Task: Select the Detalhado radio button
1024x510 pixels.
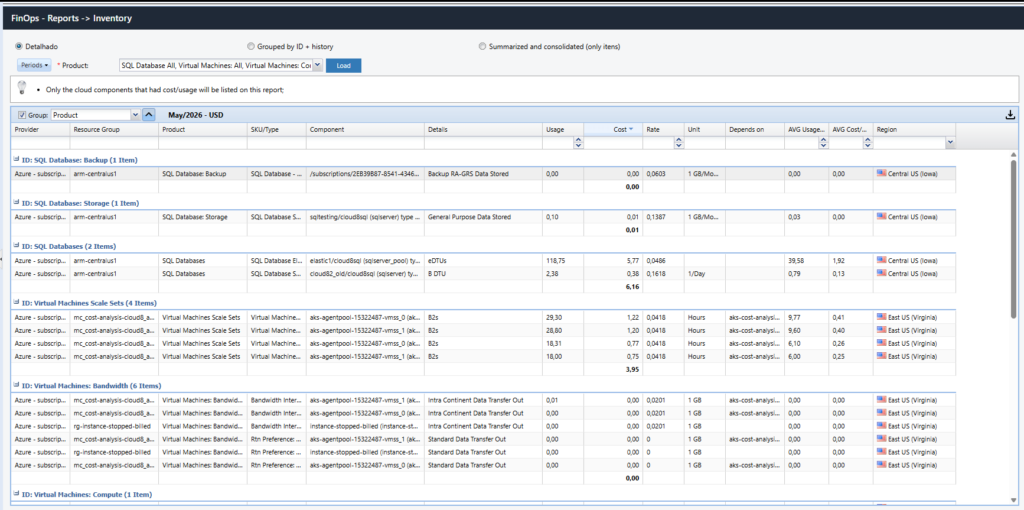Action: (x=18, y=46)
